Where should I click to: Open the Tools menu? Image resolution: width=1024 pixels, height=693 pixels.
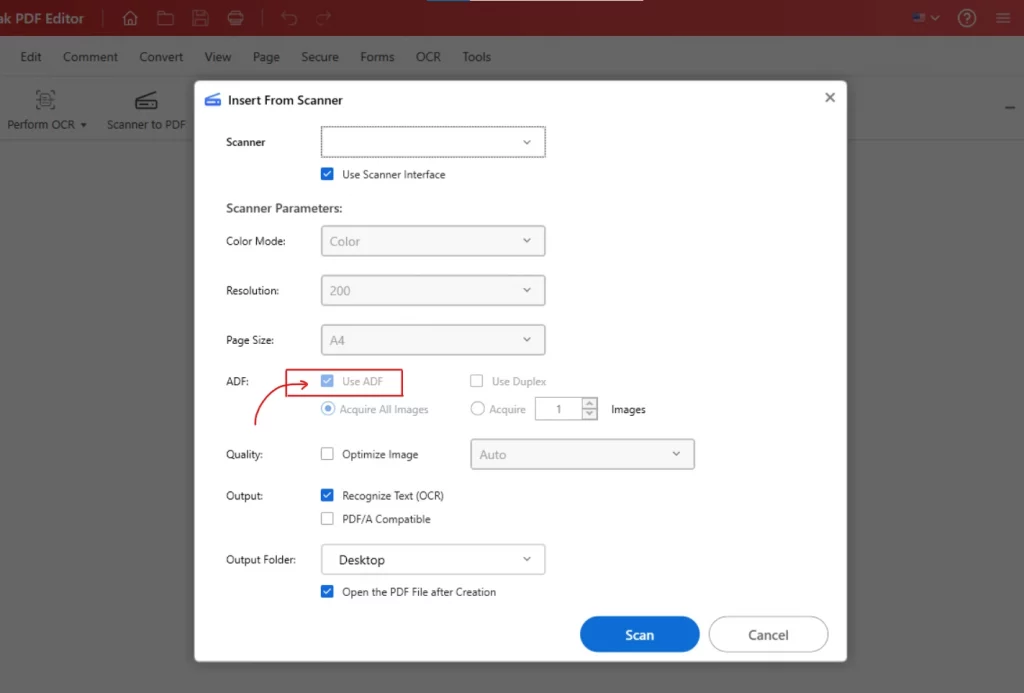(476, 57)
